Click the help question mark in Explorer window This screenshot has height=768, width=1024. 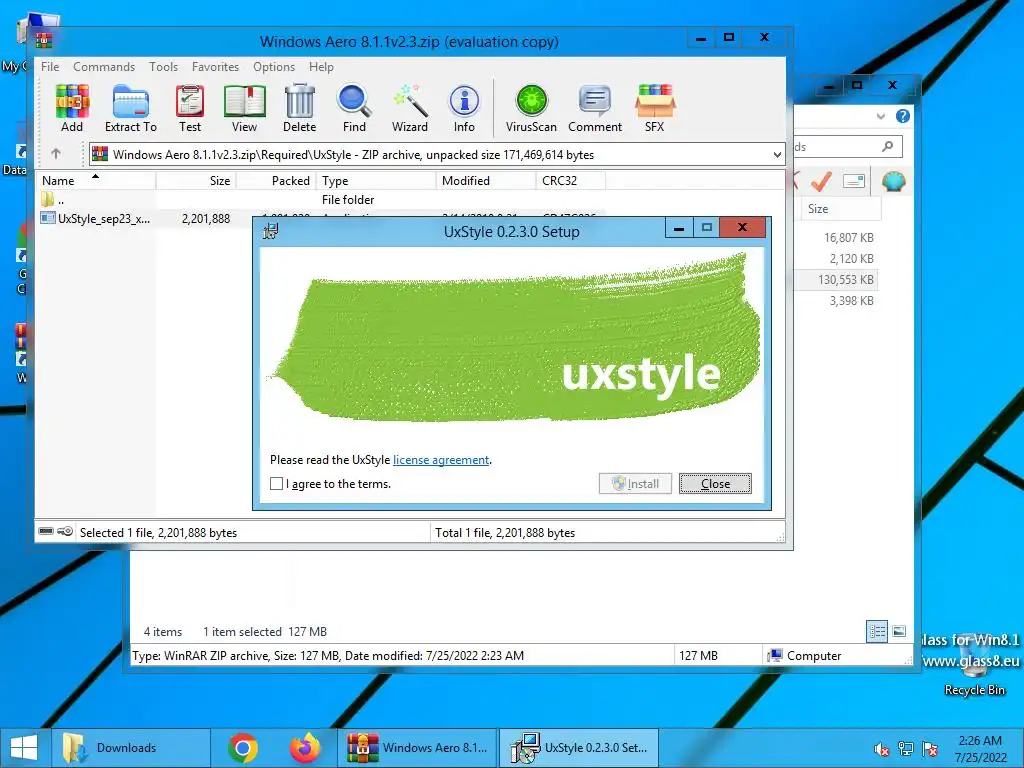[903, 116]
